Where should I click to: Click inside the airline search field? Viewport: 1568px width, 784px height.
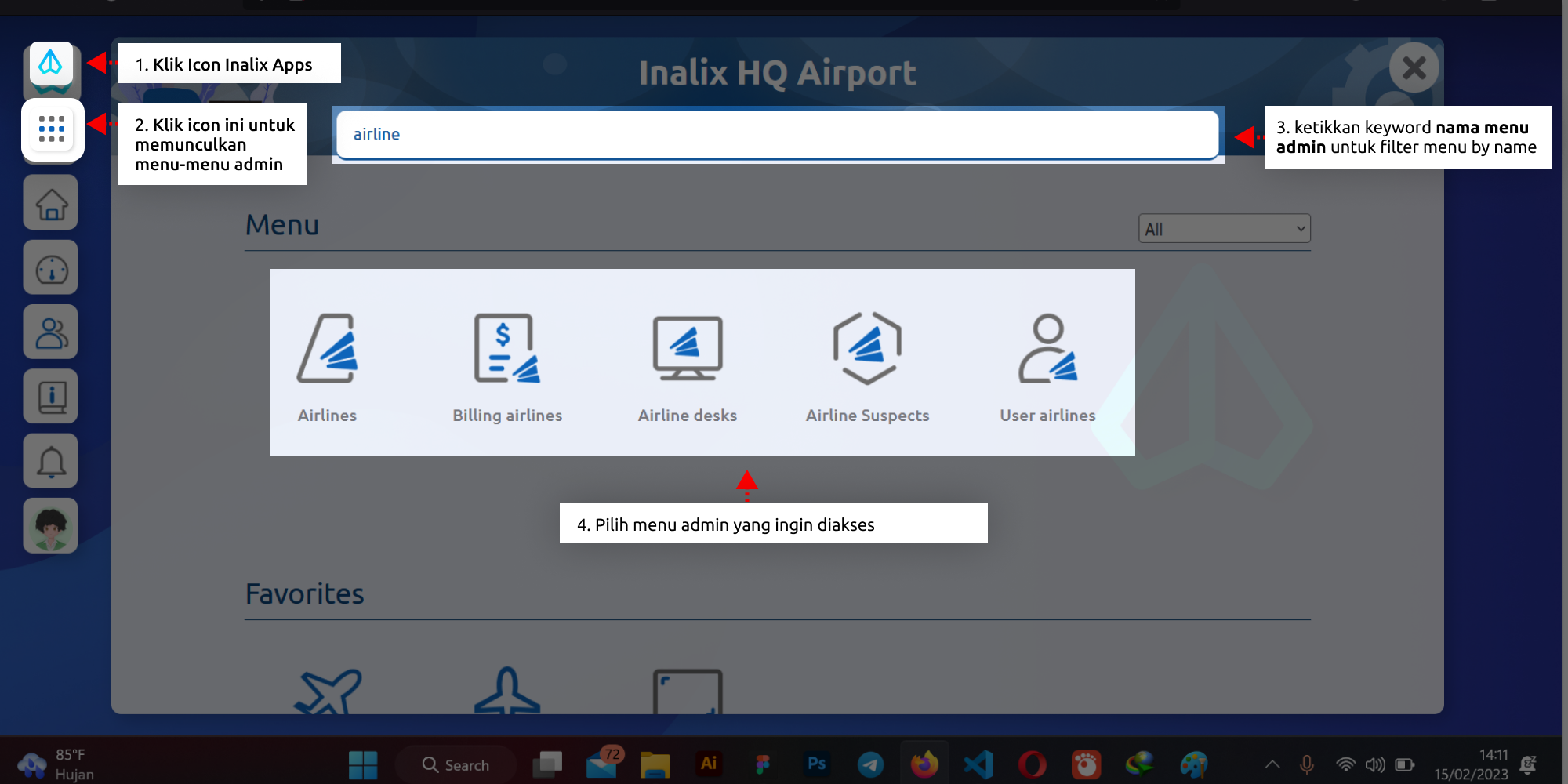click(x=776, y=134)
